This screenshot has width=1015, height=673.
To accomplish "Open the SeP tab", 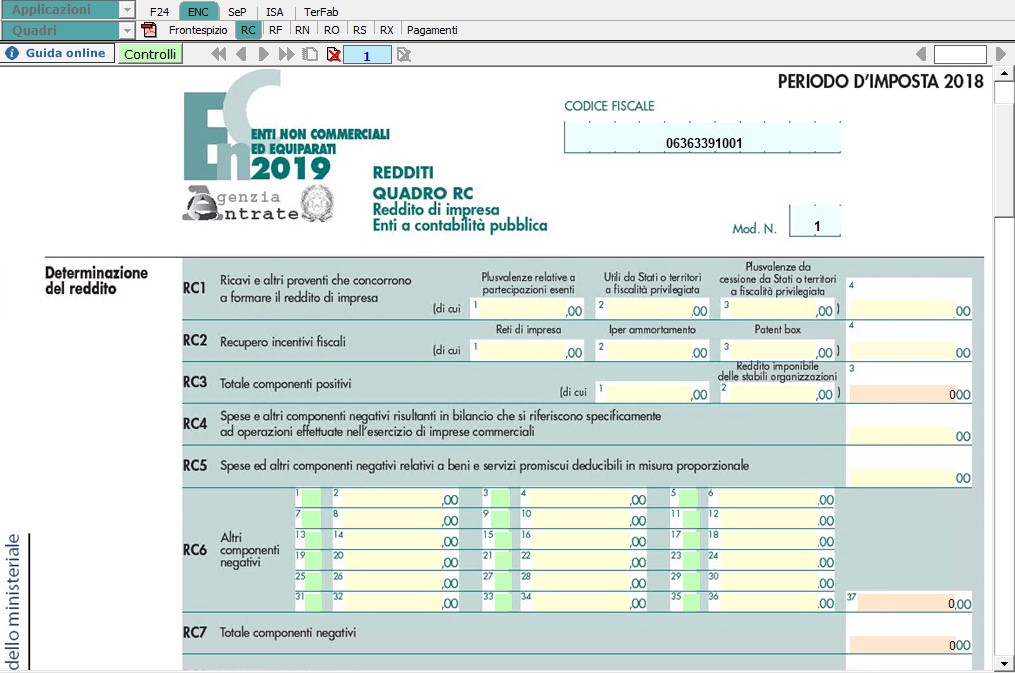I will pos(237,12).
